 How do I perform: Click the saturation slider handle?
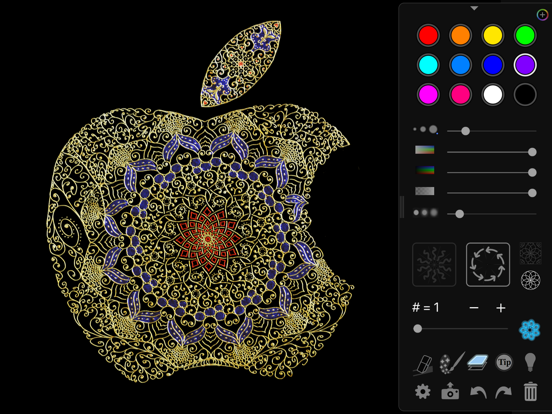[532, 152]
